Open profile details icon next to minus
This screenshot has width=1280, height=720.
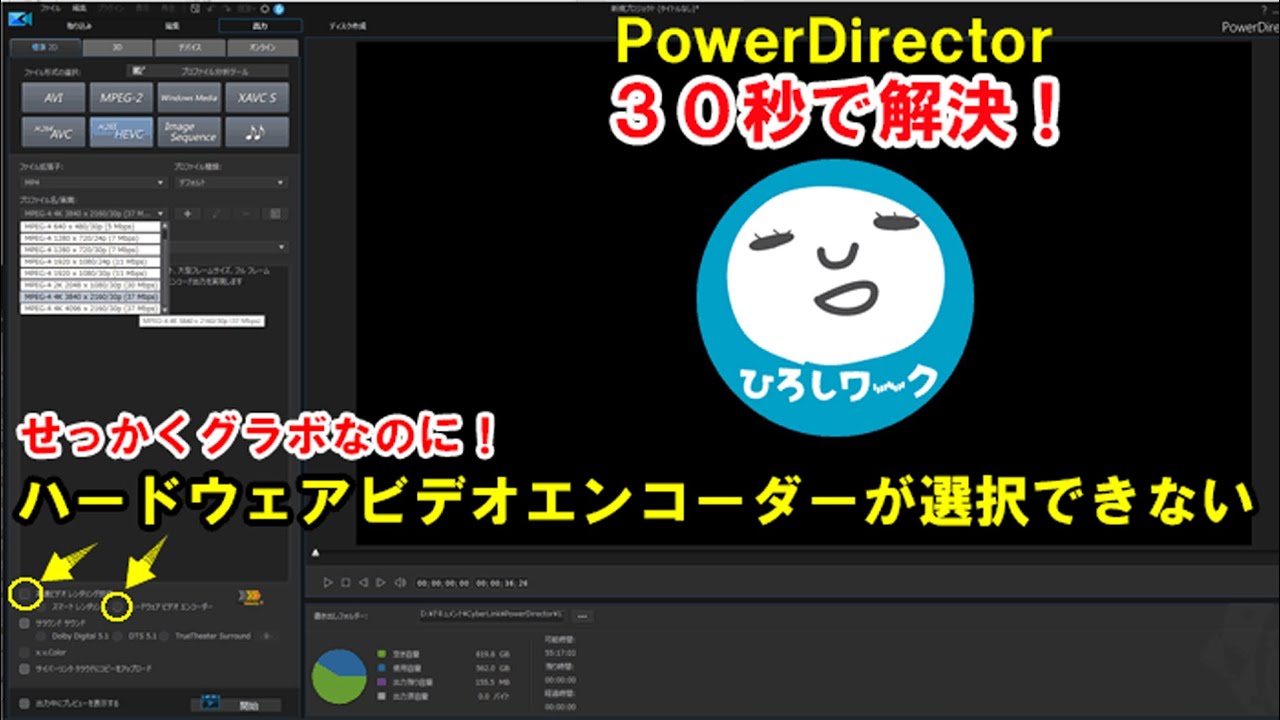276,213
